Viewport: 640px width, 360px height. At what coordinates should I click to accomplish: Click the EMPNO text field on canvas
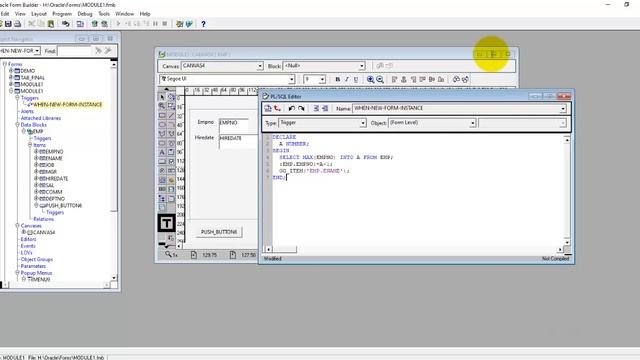(x=233, y=125)
